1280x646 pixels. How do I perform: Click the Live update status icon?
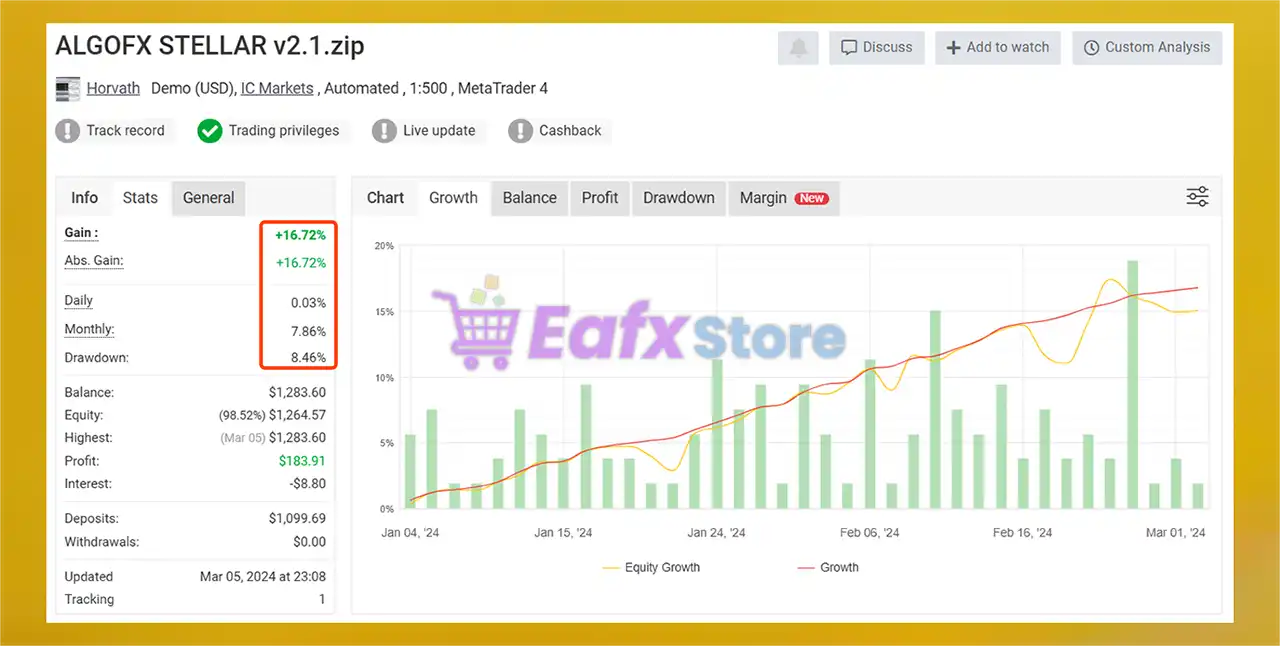click(x=384, y=131)
